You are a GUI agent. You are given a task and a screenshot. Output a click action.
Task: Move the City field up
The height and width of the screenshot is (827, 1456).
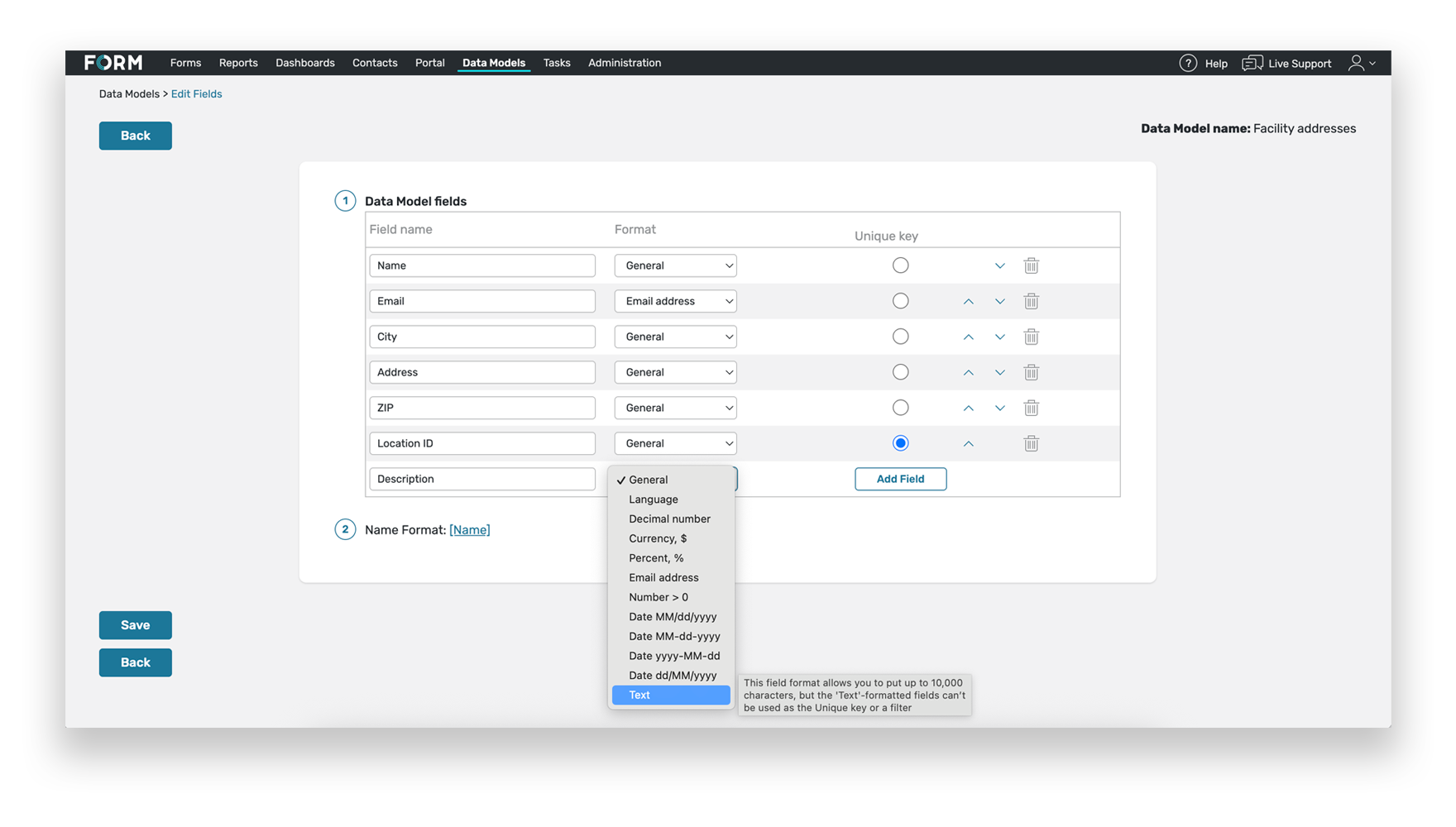click(x=968, y=337)
